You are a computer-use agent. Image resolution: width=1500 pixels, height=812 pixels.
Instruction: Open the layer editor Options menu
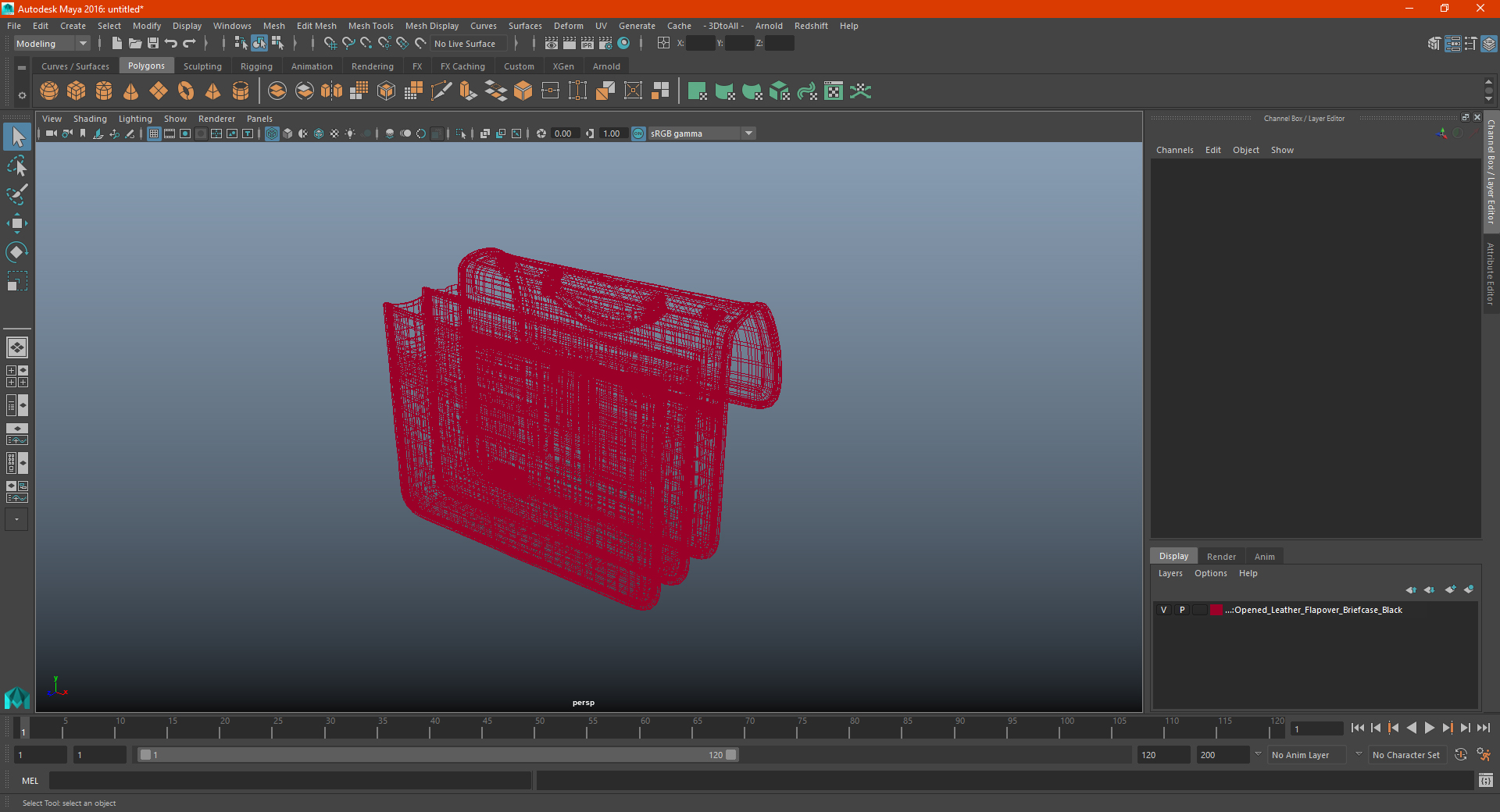(x=1210, y=573)
